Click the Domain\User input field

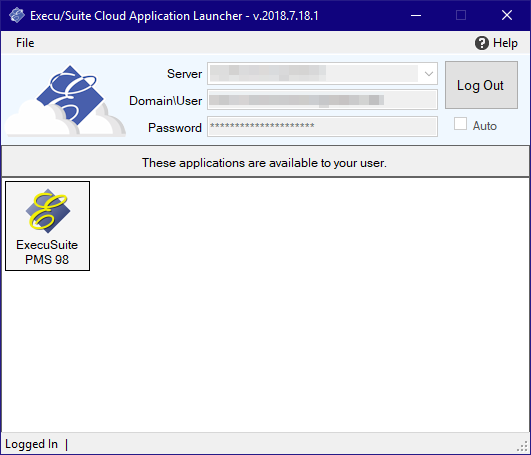322,100
